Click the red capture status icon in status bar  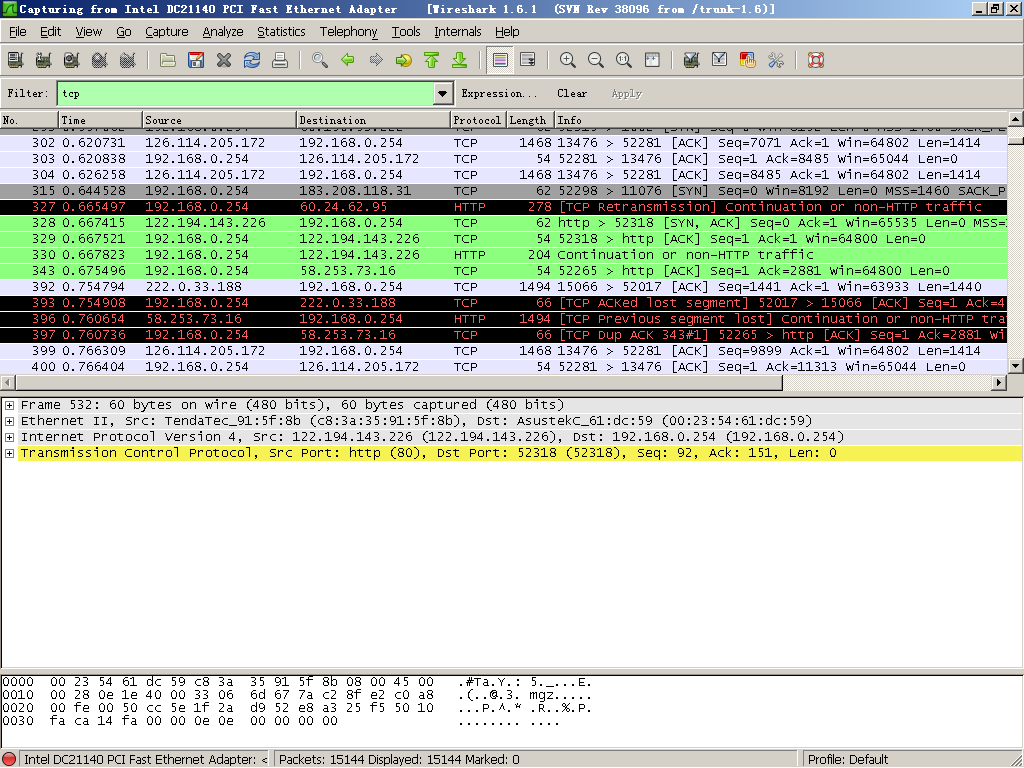(8, 759)
